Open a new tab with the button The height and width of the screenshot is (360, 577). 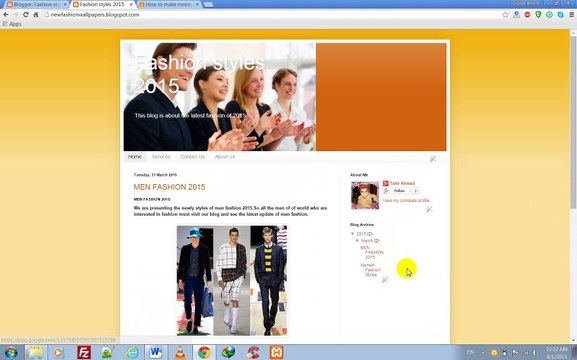click(208, 4)
